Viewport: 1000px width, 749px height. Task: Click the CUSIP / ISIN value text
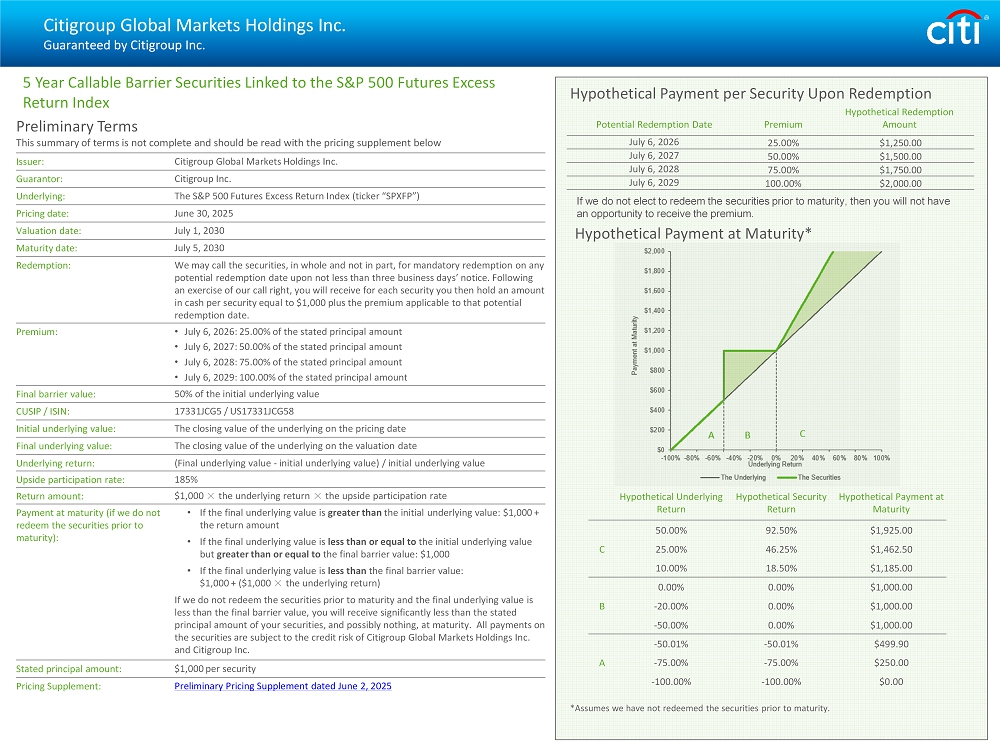coord(234,411)
